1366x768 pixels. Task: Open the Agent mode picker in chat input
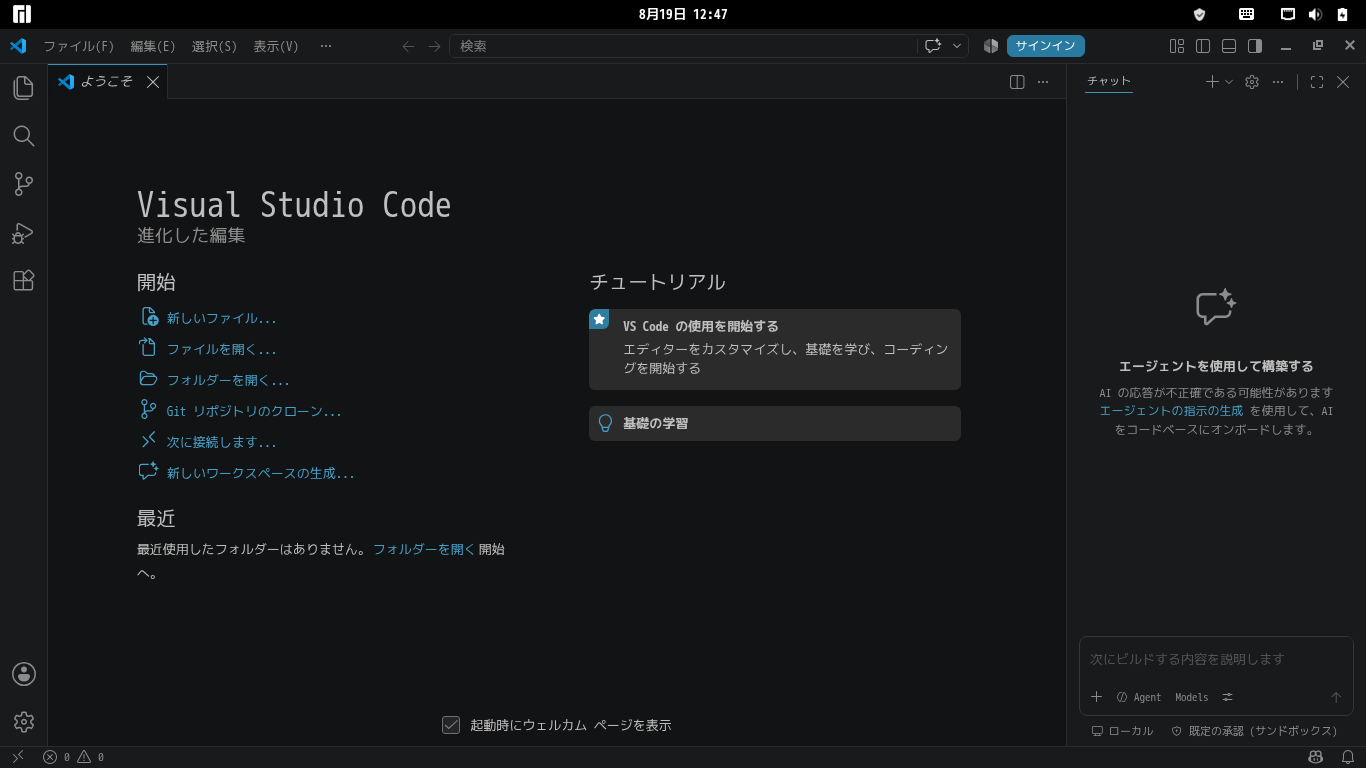[x=1138, y=697]
